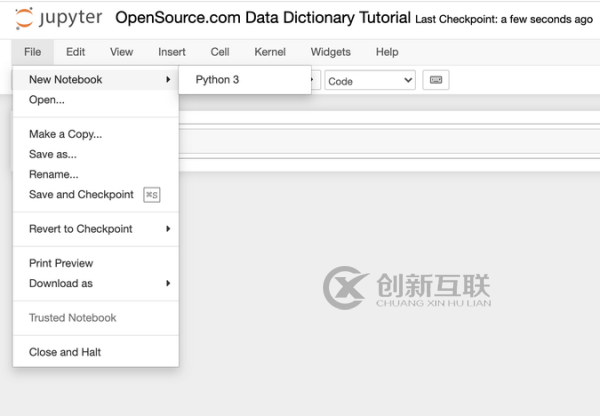This screenshot has width=600, height=416.
Task: Open the Edit menu
Action: 75,52
